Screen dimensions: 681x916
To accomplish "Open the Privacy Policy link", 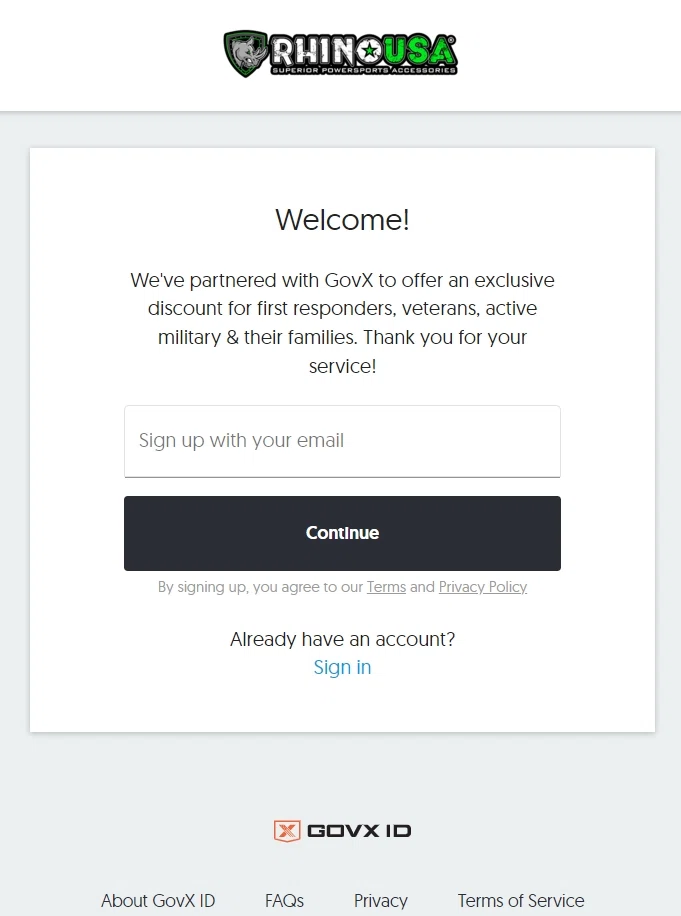I will (483, 587).
